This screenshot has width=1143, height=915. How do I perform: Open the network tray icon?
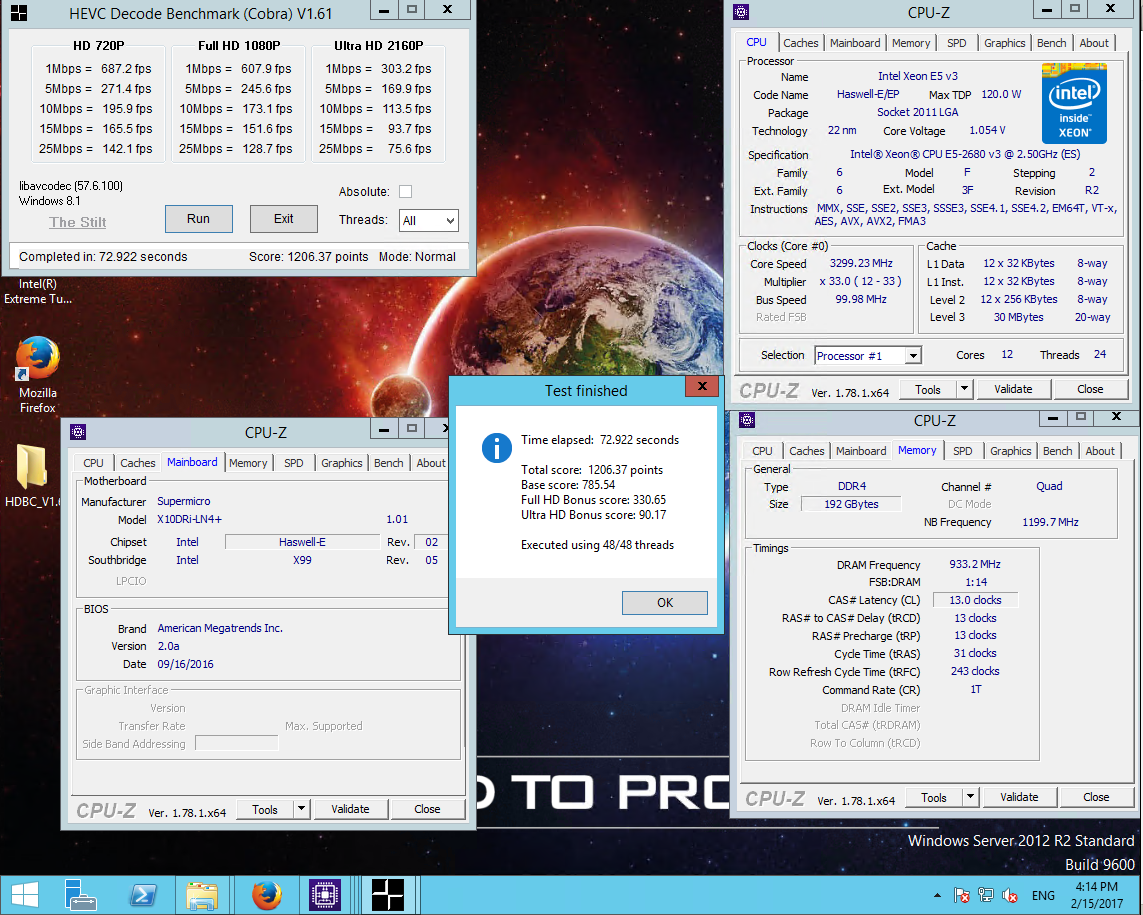click(986, 895)
